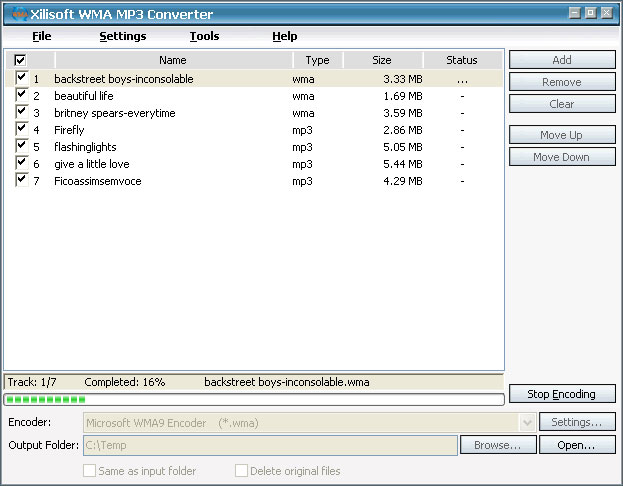623x486 pixels.
Task: Open the Help menu
Action: point(284,36)
